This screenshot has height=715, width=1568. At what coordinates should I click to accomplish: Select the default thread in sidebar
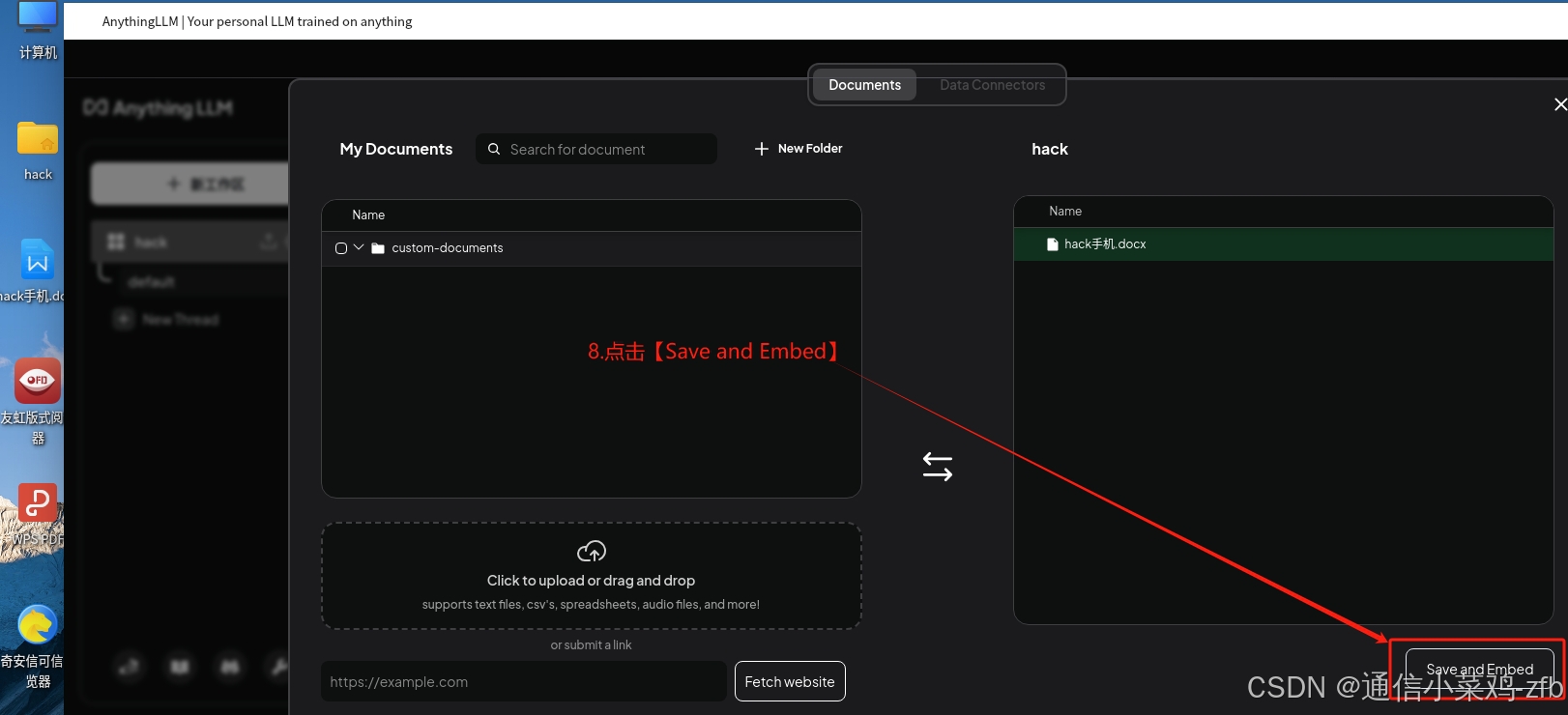coord(152,281)
